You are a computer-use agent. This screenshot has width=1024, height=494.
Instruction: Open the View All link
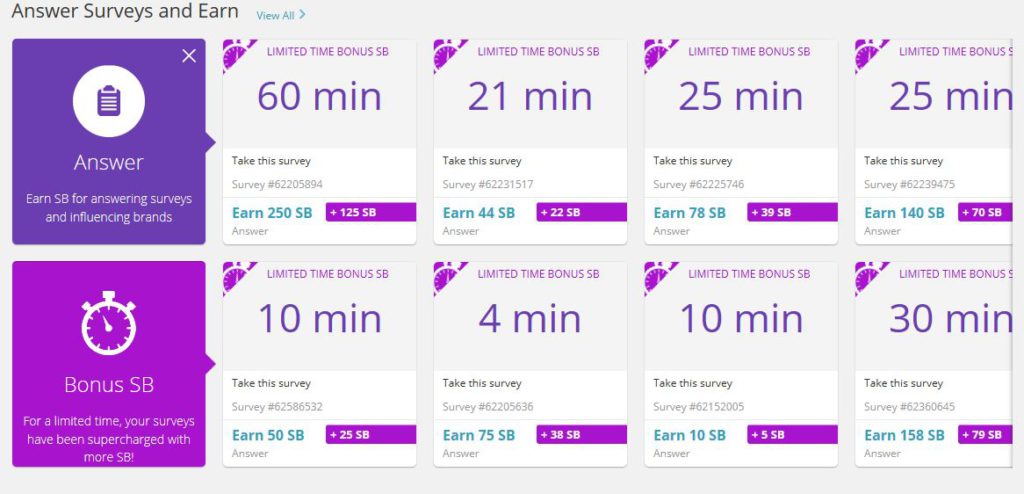[x=276, y=15]
